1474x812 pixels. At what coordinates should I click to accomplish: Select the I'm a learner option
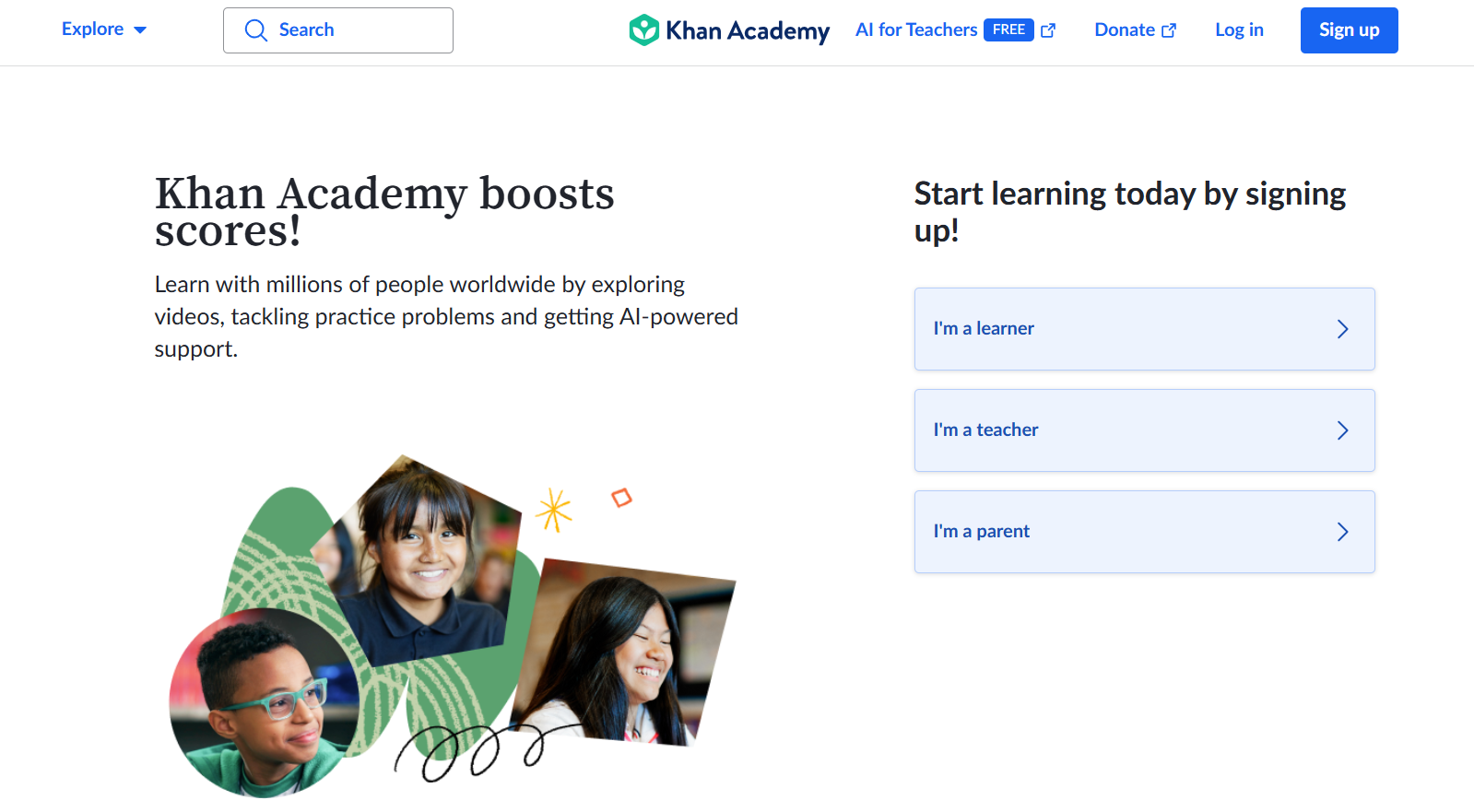point(1144,329)
